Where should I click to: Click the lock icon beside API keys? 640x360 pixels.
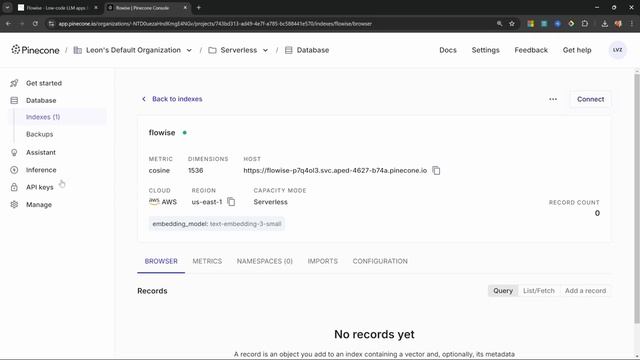tap(14, 187)
